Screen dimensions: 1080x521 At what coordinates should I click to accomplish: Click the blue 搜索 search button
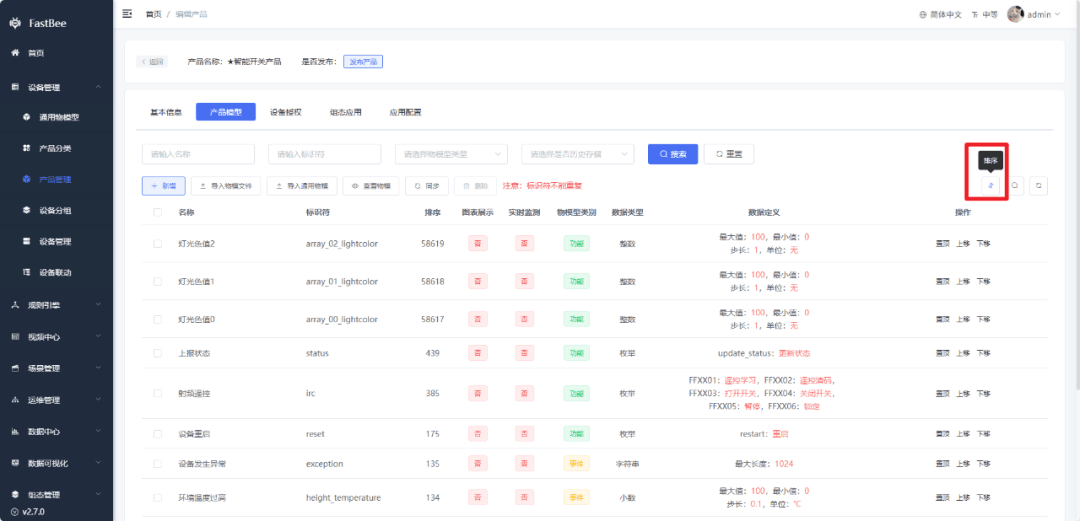click(673, 154)
